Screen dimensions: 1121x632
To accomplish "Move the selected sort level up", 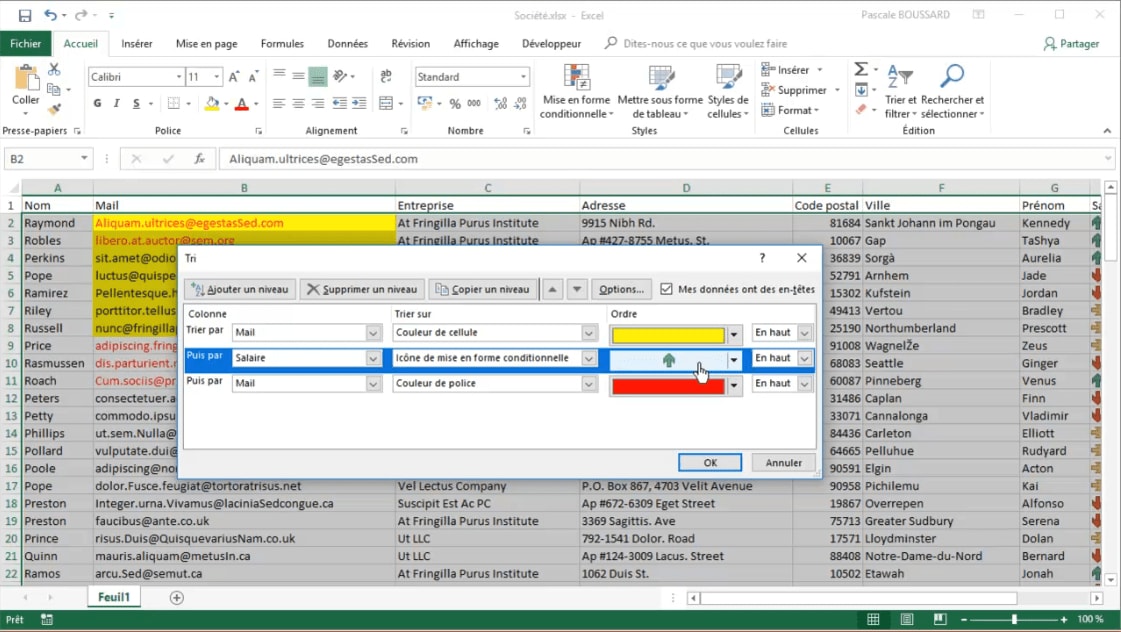I will coord(552,289).
